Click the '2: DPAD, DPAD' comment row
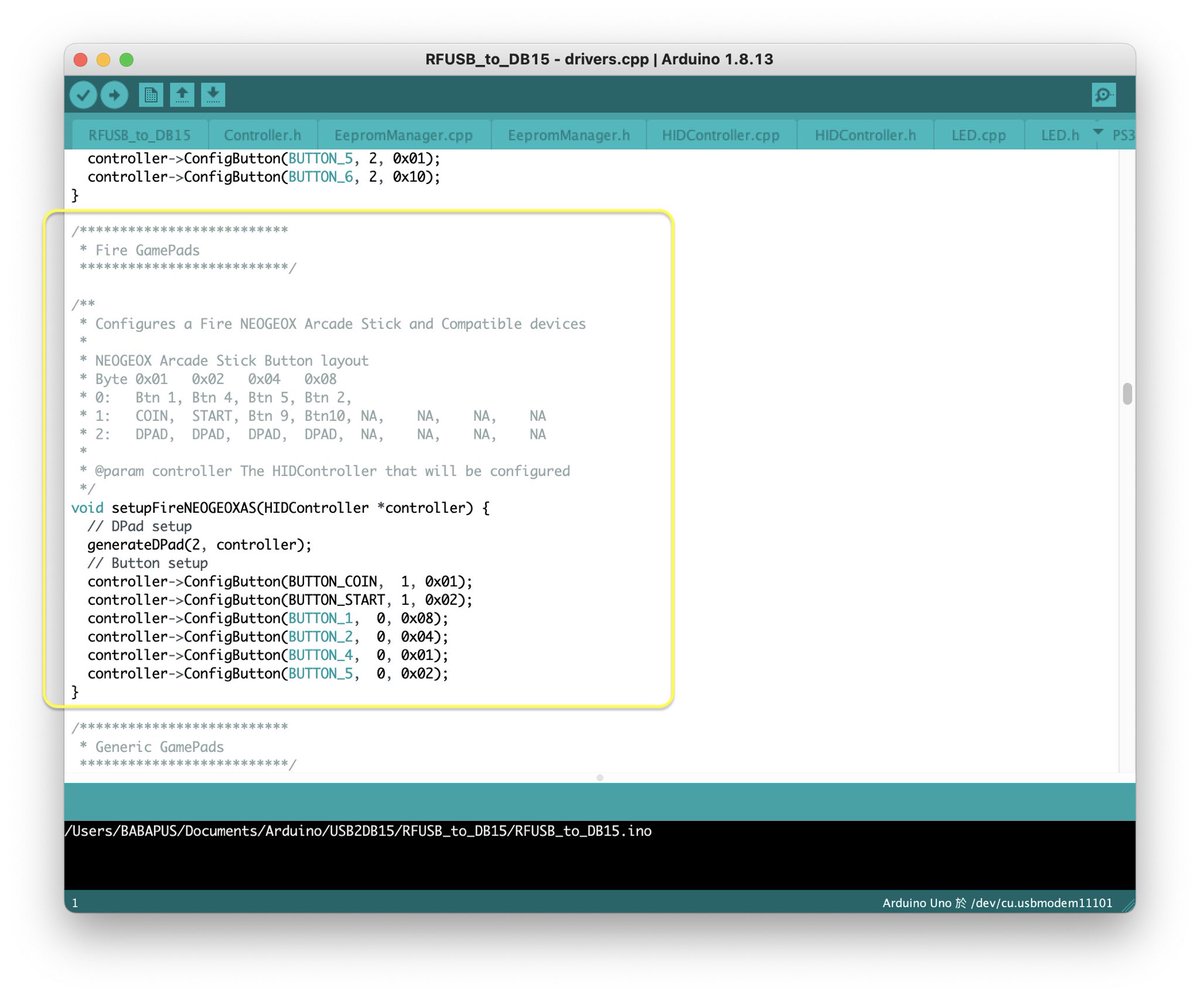 tap(313, 434)
